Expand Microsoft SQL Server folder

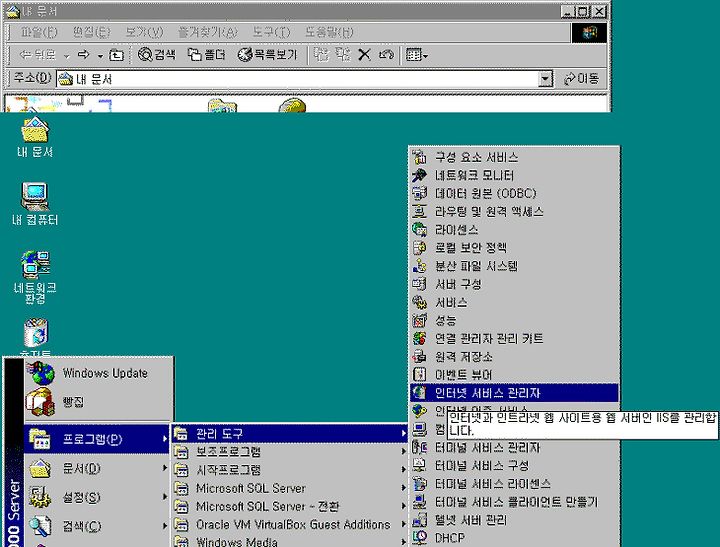[x=290, y=488]
